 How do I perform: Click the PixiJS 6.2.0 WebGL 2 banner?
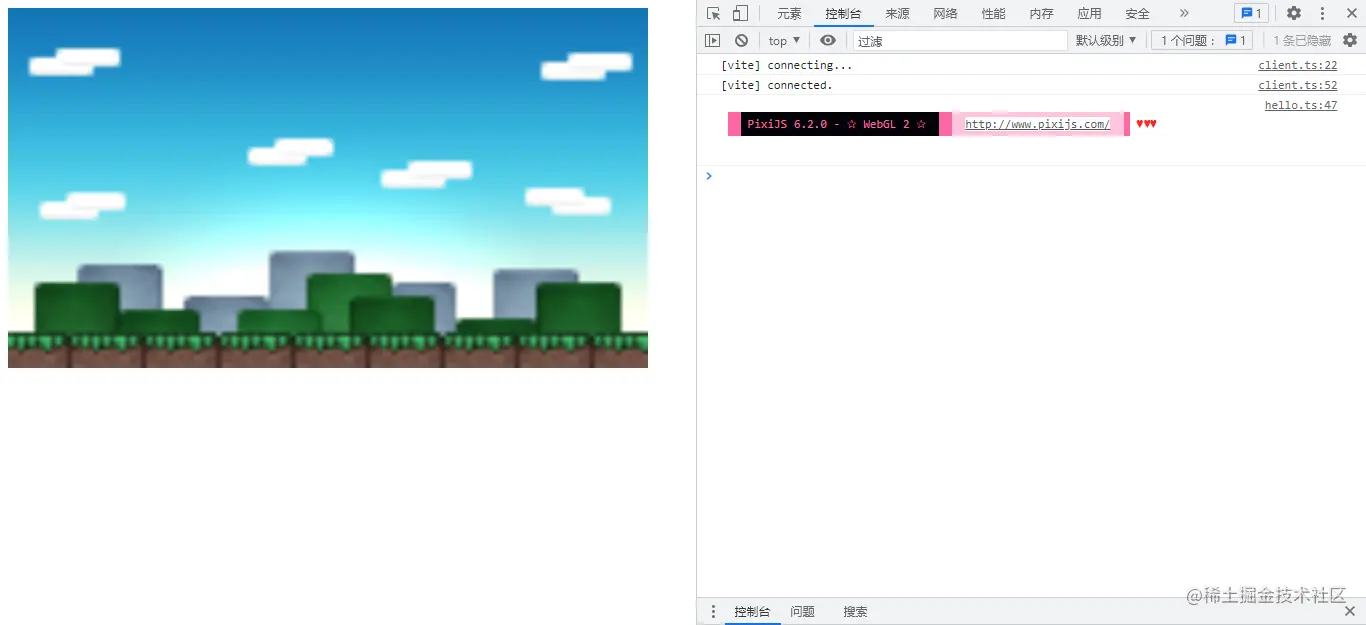pos(837,124)
